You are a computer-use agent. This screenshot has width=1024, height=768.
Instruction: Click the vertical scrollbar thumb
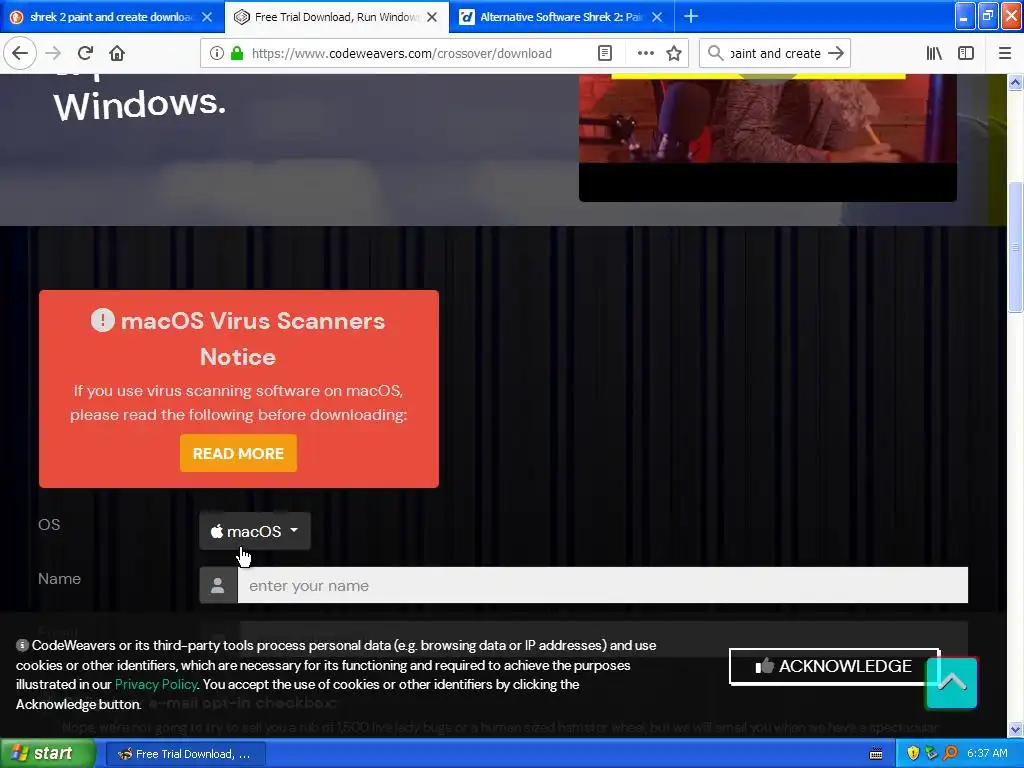[x=1015, y=247]
